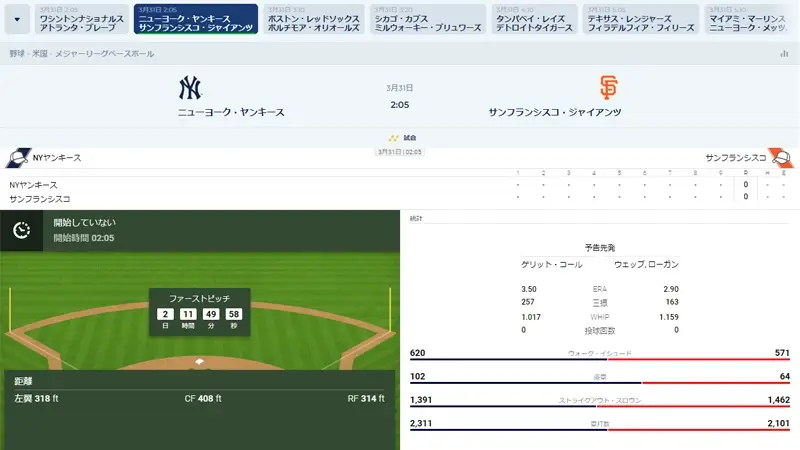Click the WHIP value 1.017

(531, 317)
